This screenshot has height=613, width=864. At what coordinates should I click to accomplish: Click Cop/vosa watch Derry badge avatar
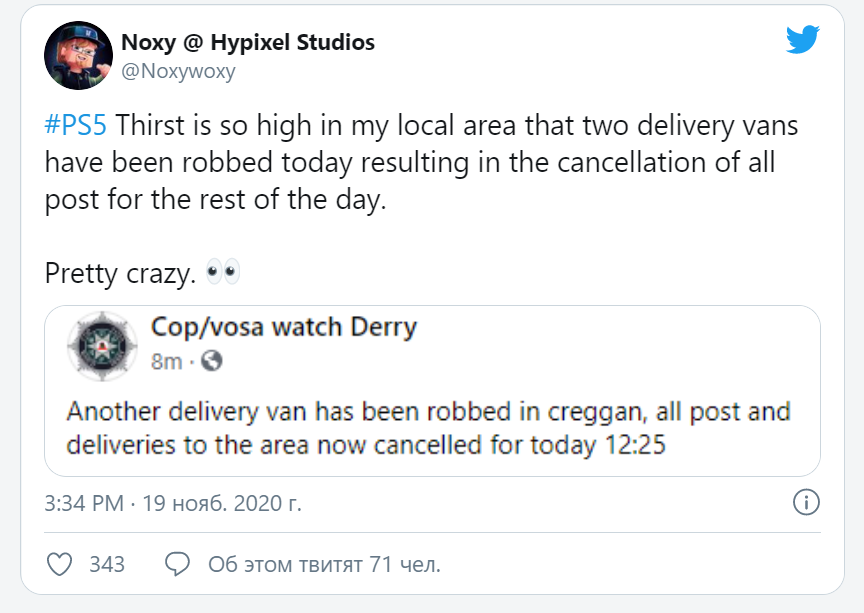click(x=96, y=344)
